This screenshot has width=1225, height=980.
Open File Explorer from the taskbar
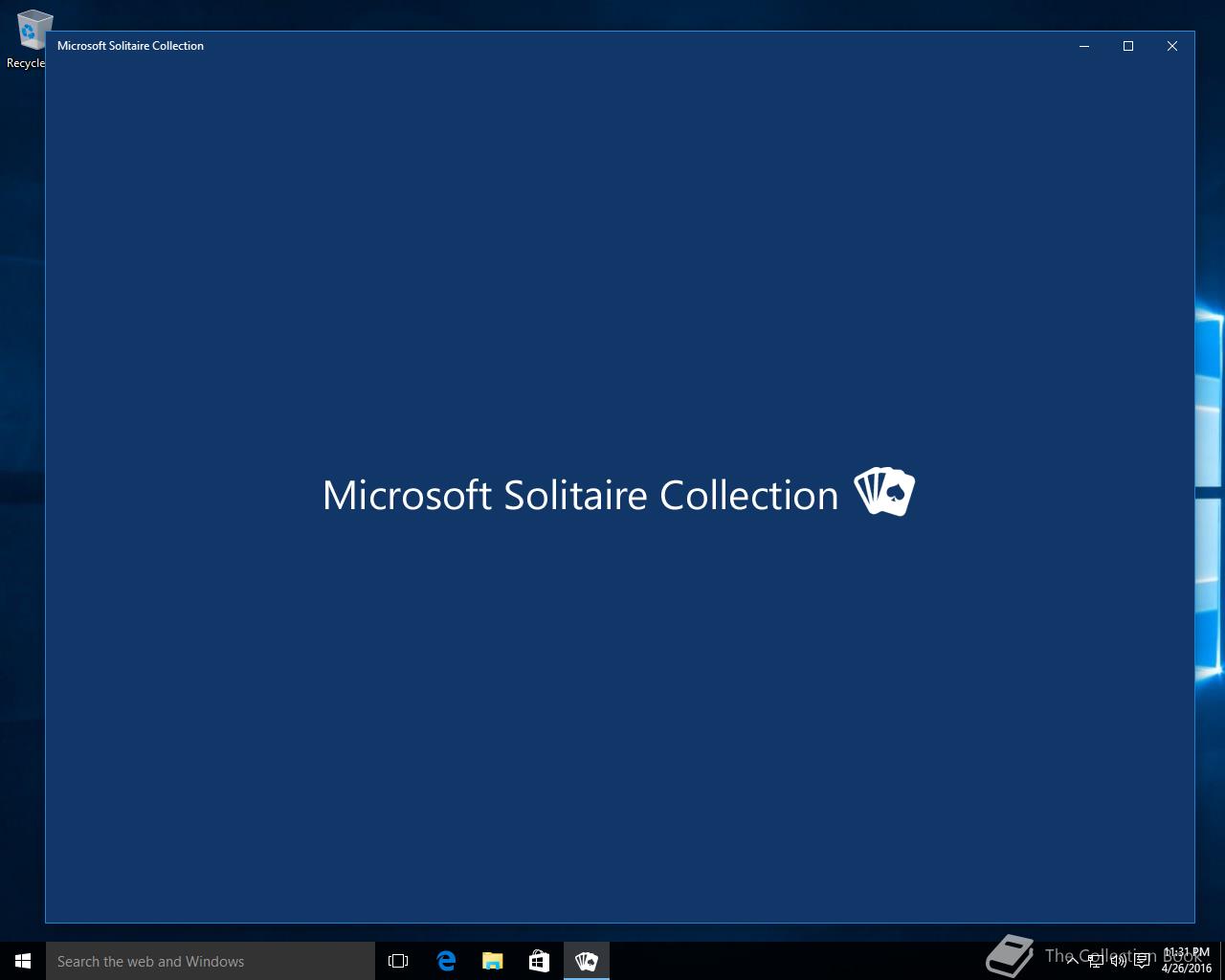point(493,961)
